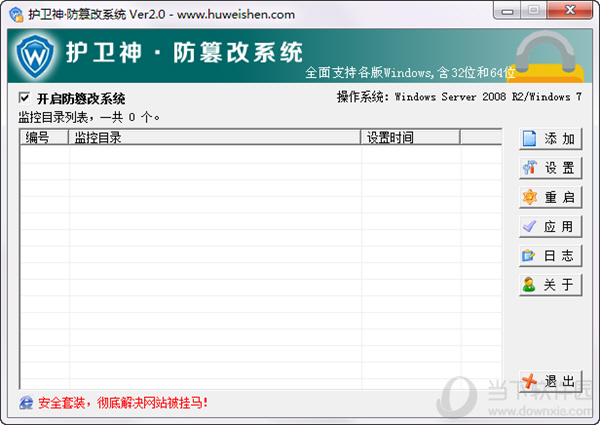
Task: Minimize the 护卫神 window
Action: 507,11
